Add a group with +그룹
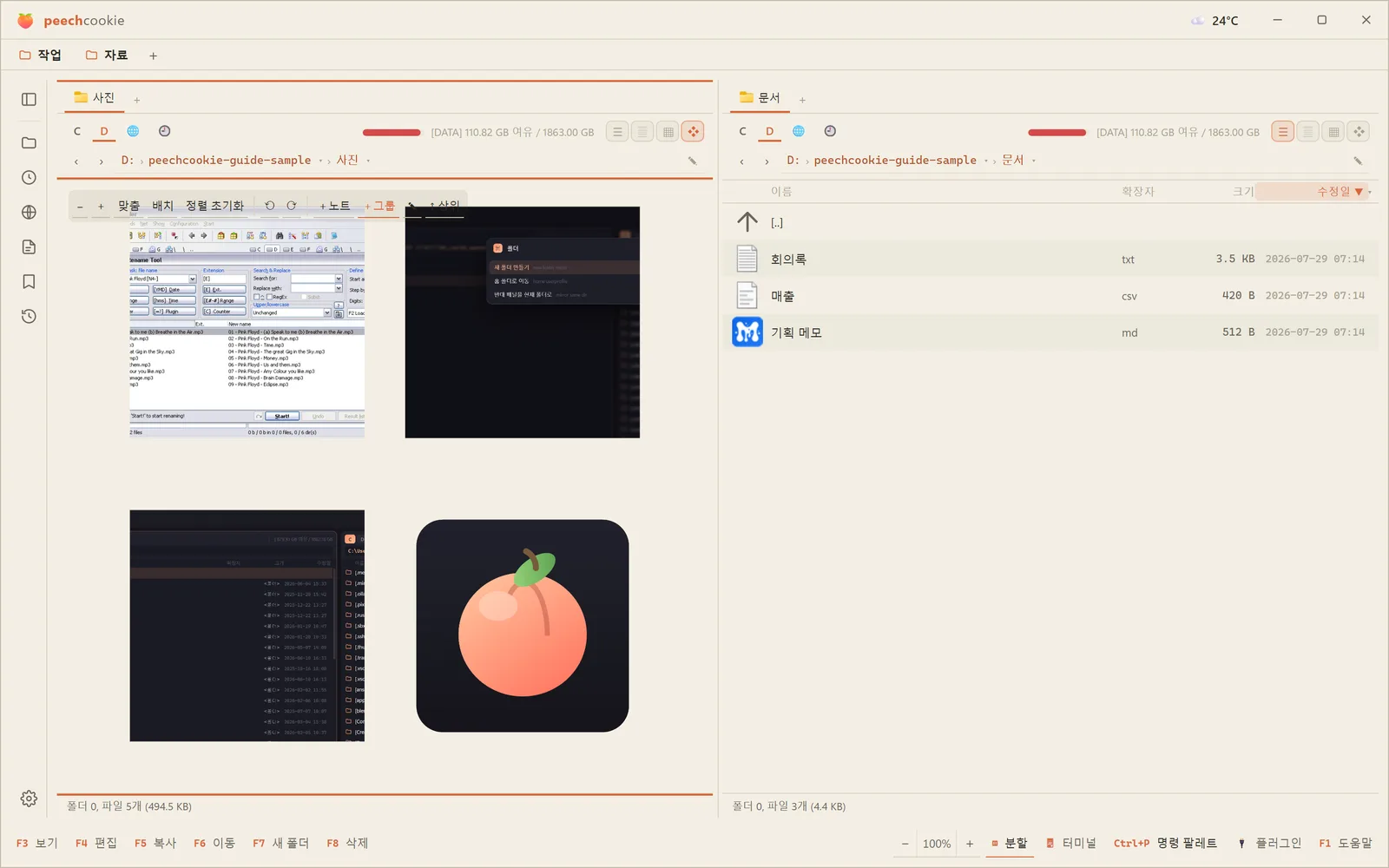Screen dimensions: 1389x868 click(x=379, y=206)
